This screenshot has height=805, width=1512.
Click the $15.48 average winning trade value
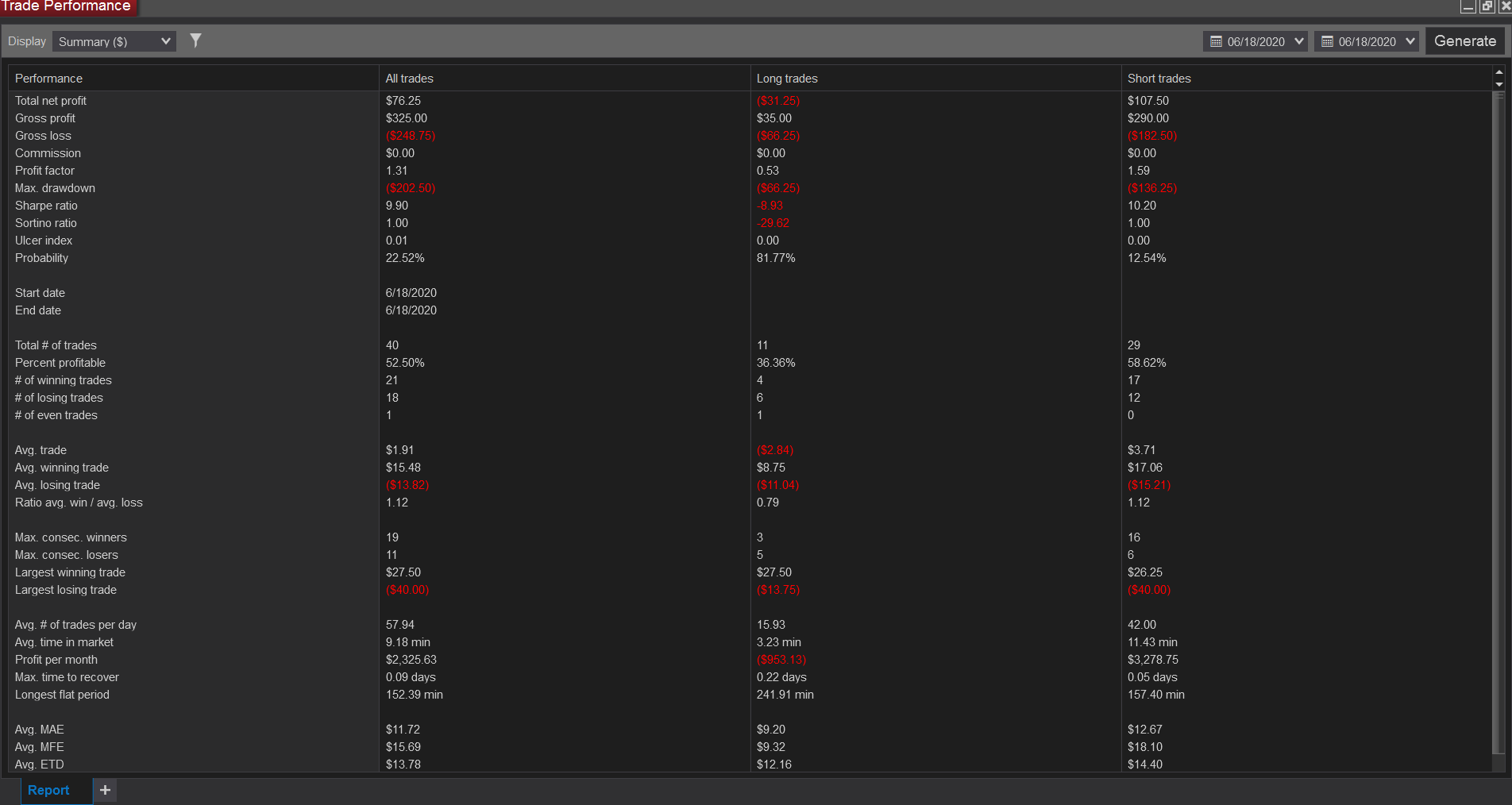(x=403, y=468)
